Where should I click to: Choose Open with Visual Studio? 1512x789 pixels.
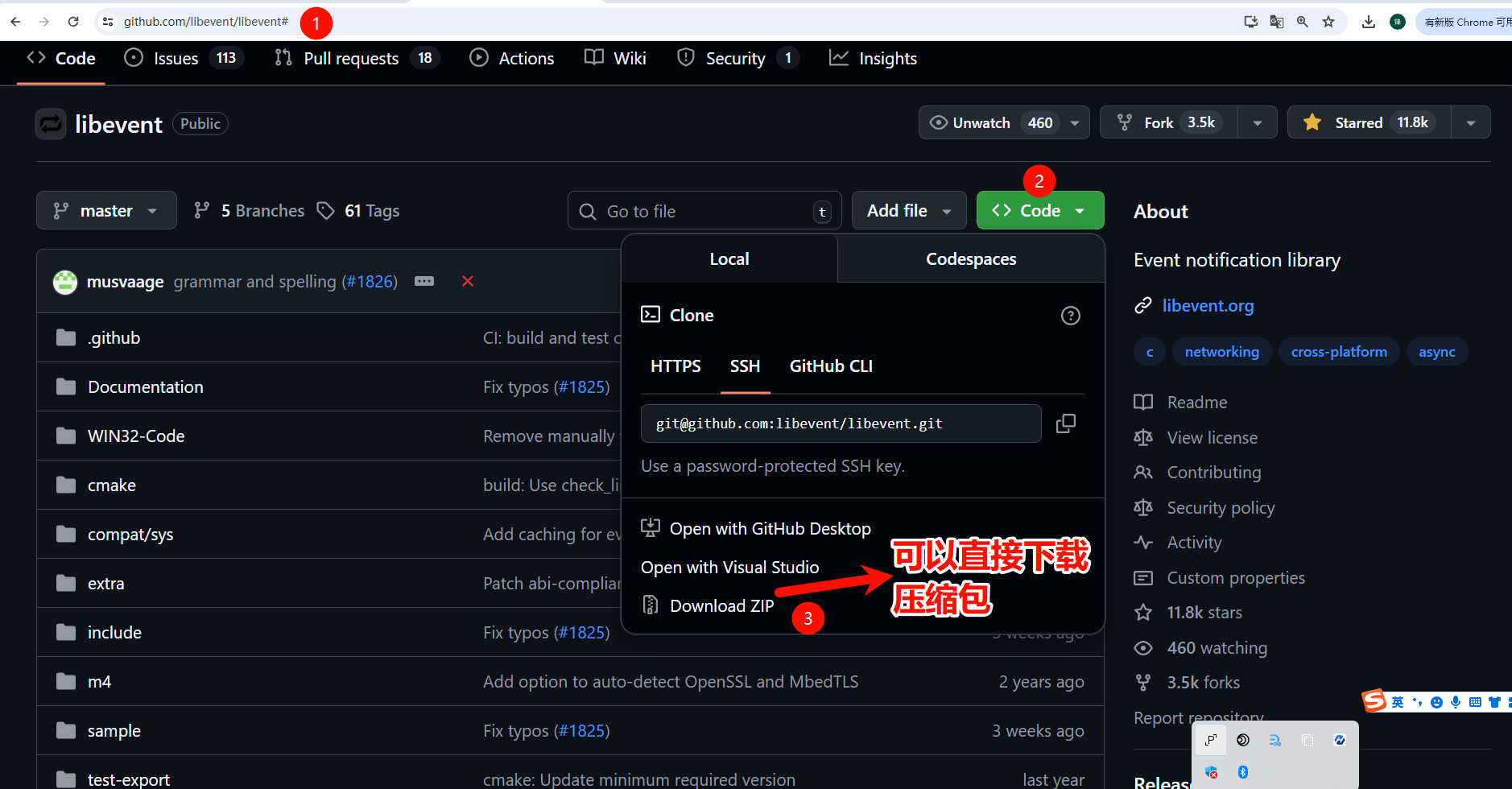729,567
